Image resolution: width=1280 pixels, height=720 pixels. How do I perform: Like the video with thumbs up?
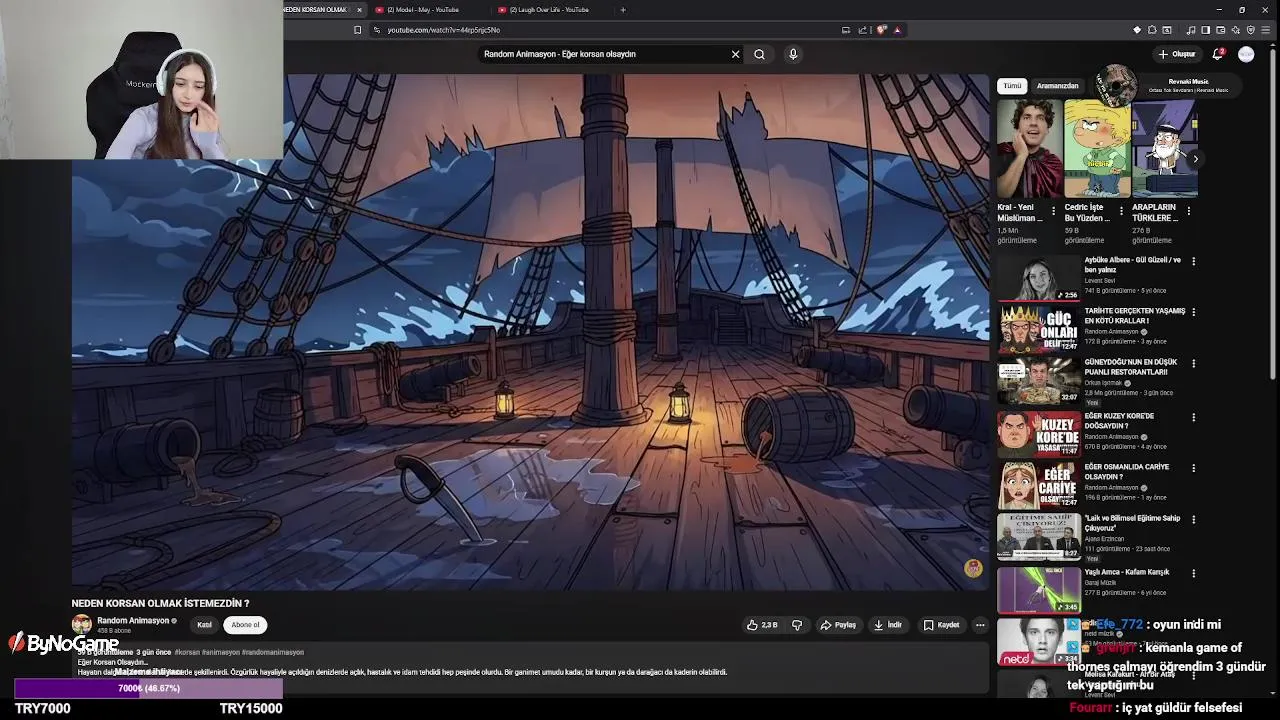coord(762,625)
